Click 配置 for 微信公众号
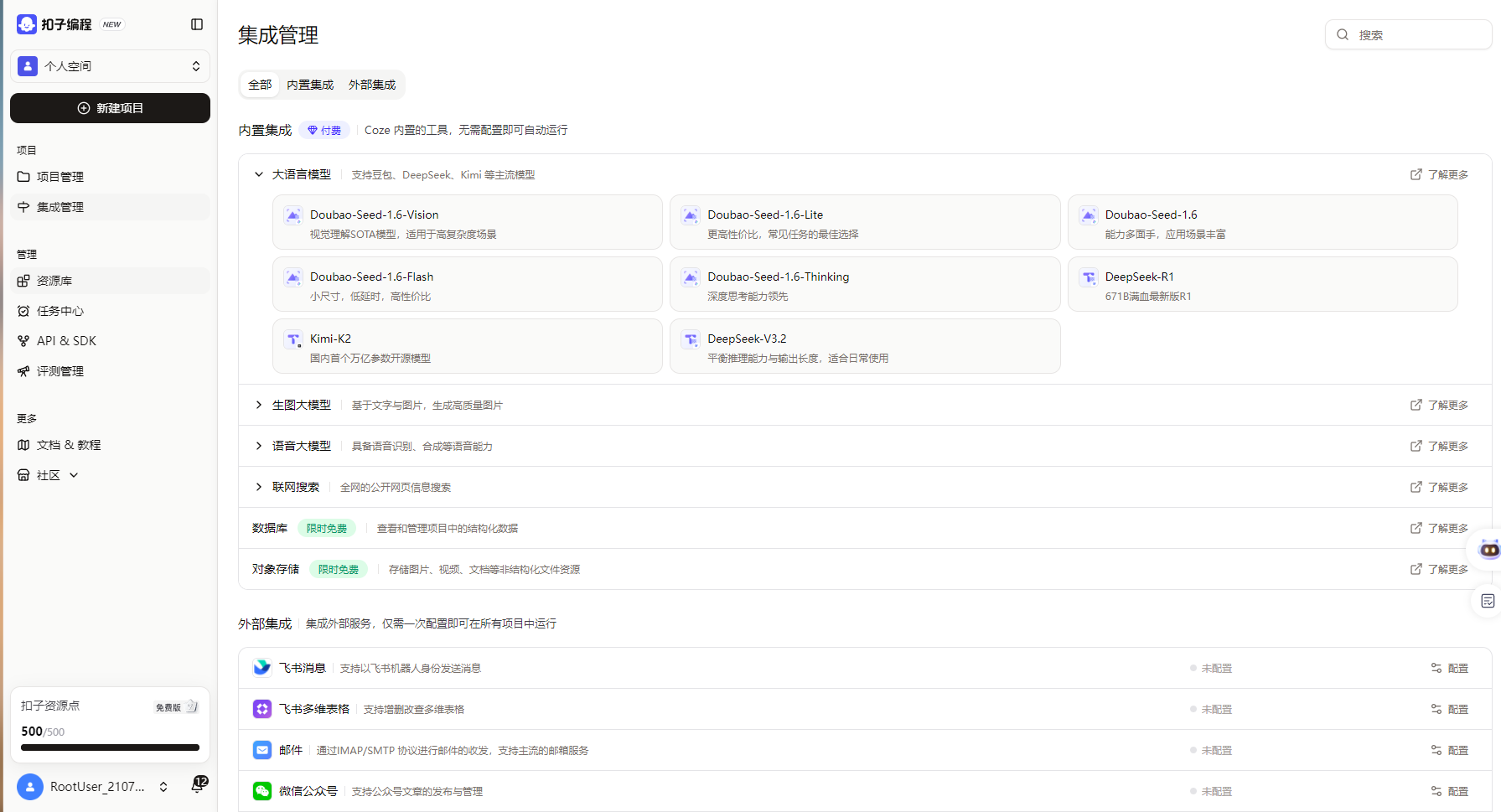1501x812 pixels. coord(1450,791)
